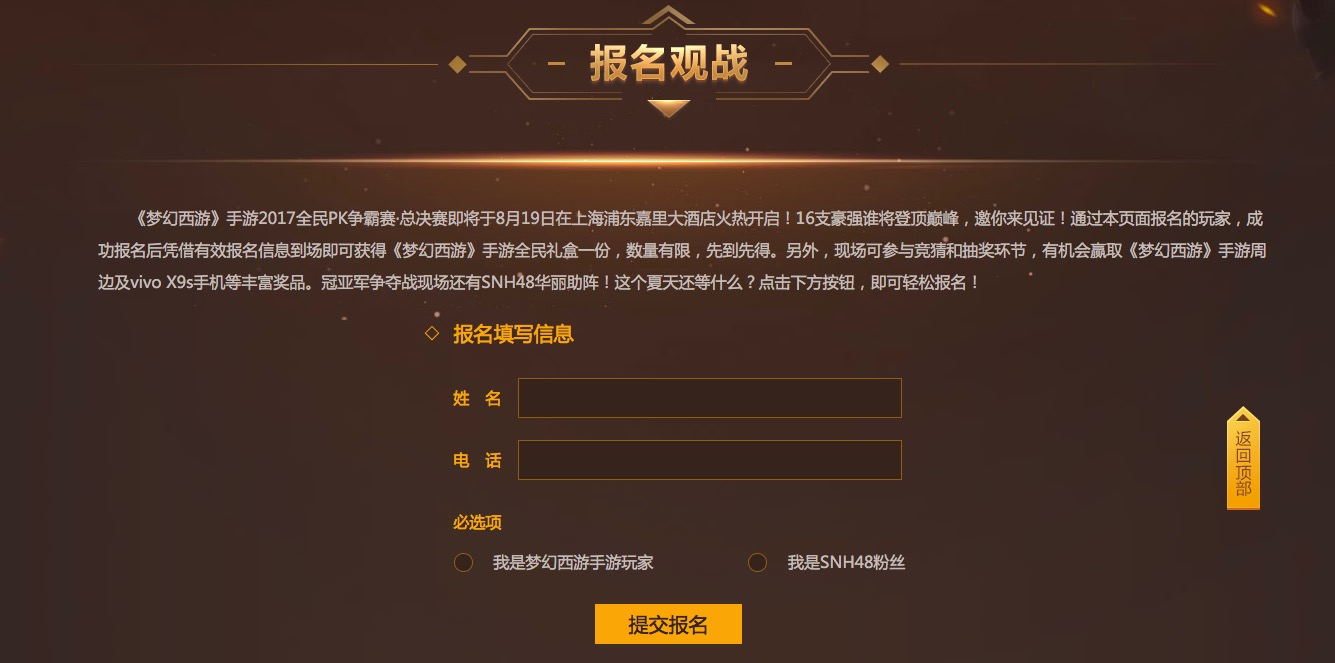The height and width of the screenshot is (663, 1335).
Task: Click the 报名填写信息 section heading
Action: [x=513, y=334]
